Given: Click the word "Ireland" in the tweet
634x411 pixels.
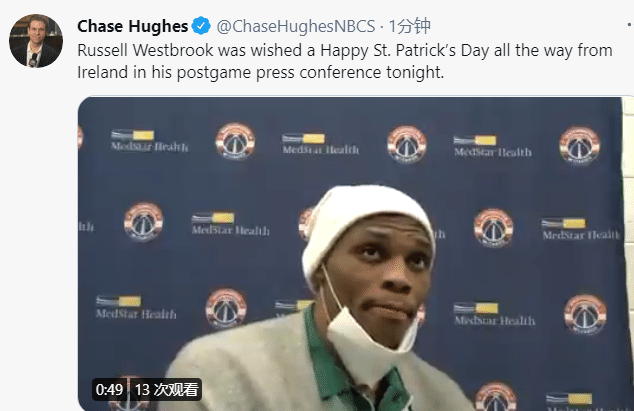Looking at the screenshot, I should (103, 72).
